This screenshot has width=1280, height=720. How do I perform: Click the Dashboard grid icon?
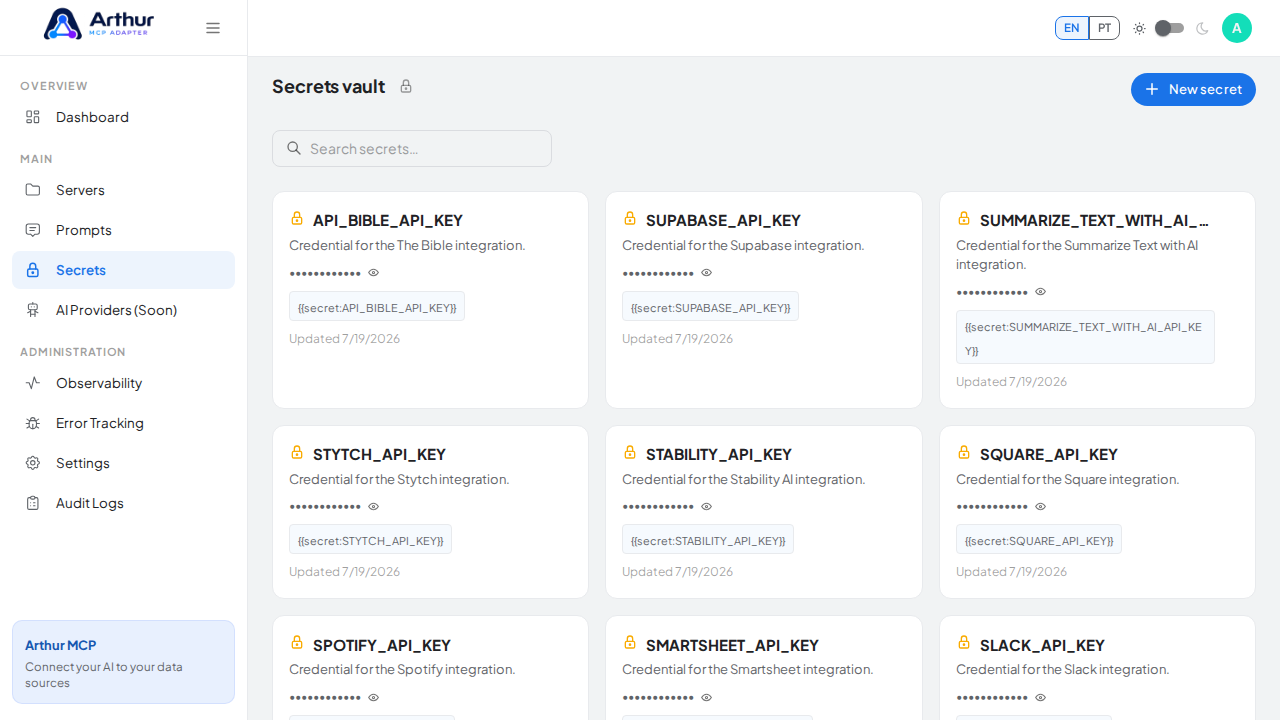[x=33, y=117]
